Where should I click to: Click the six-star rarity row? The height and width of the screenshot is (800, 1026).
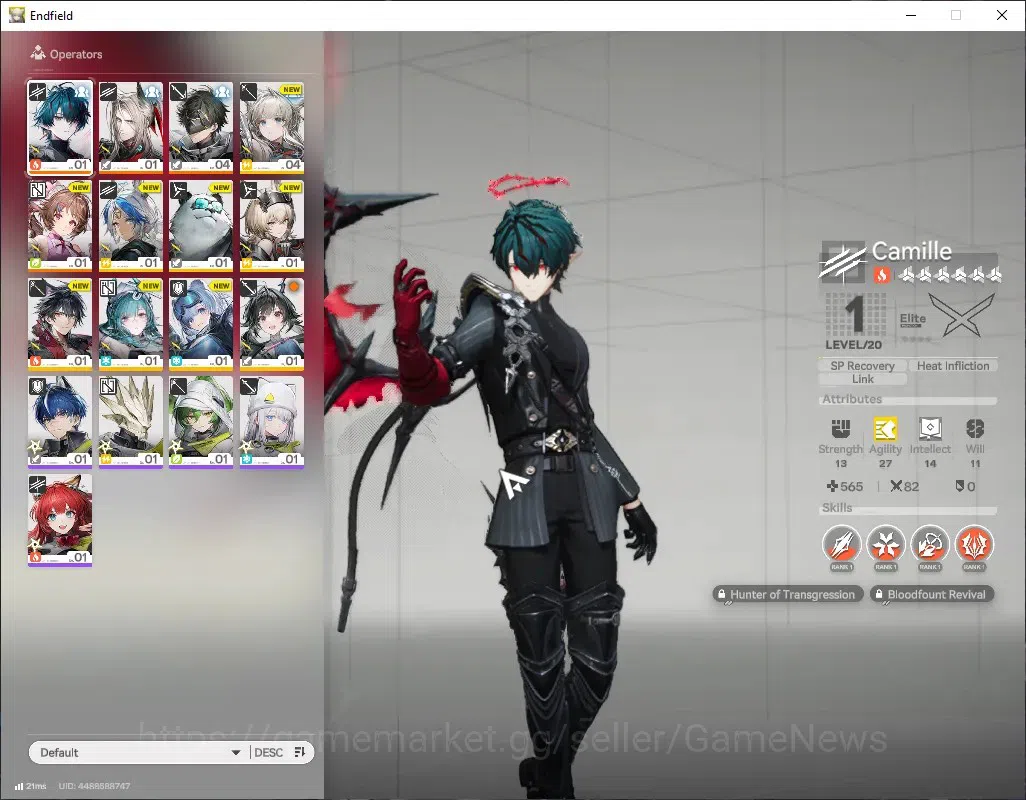(949, 275)
